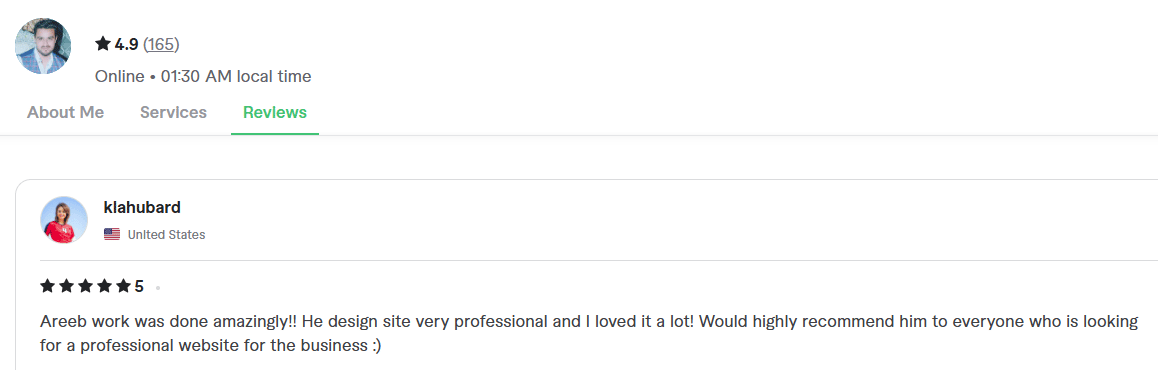Screen dimensions: 1158x370
Task: Click klahubard's reviewer avatar
Action: pos(64,220)
